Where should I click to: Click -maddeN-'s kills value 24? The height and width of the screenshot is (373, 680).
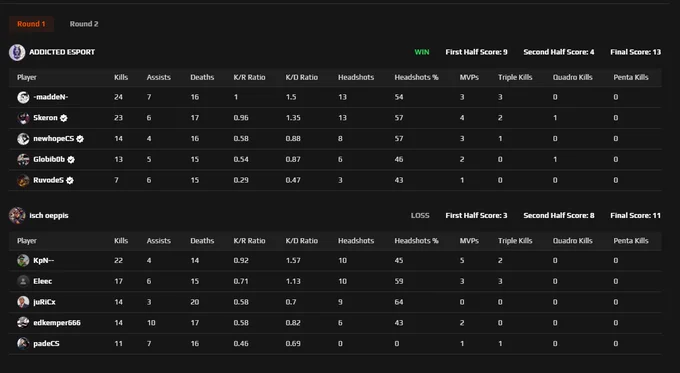[x=118, y=97]
